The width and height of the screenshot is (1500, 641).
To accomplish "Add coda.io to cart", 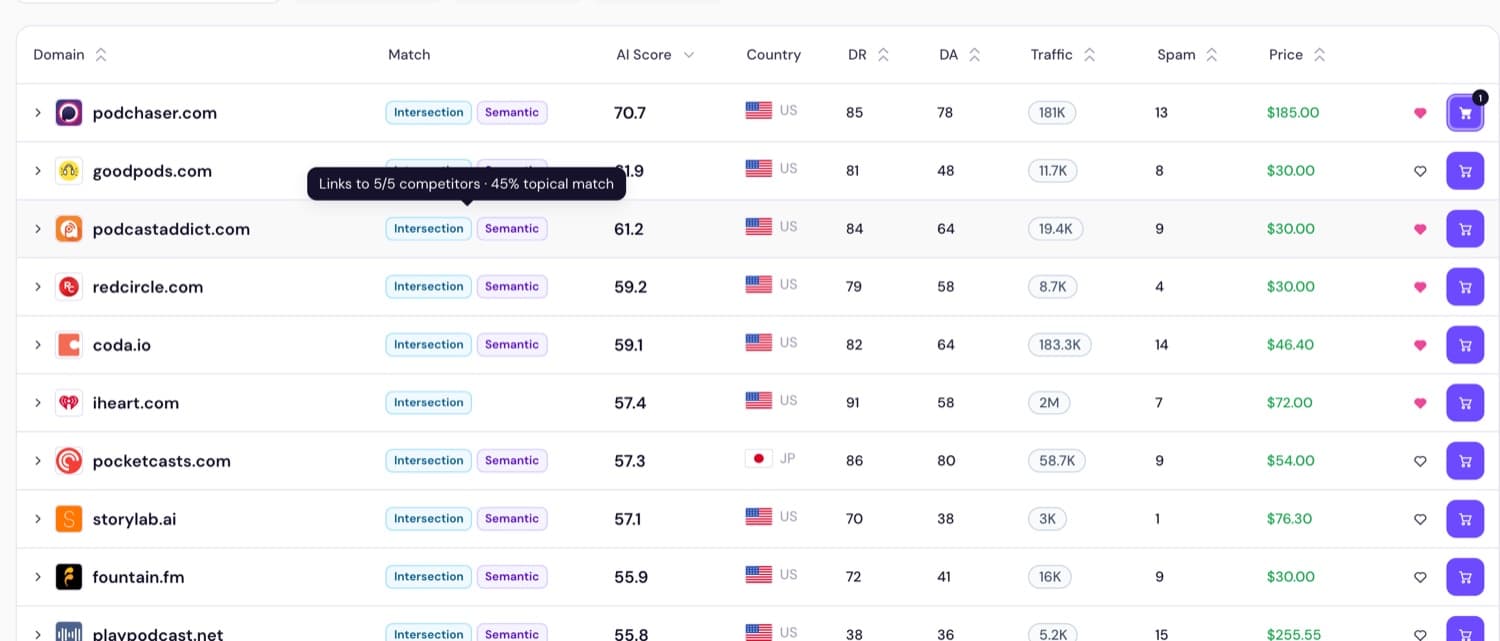I will pos(1465,345).
